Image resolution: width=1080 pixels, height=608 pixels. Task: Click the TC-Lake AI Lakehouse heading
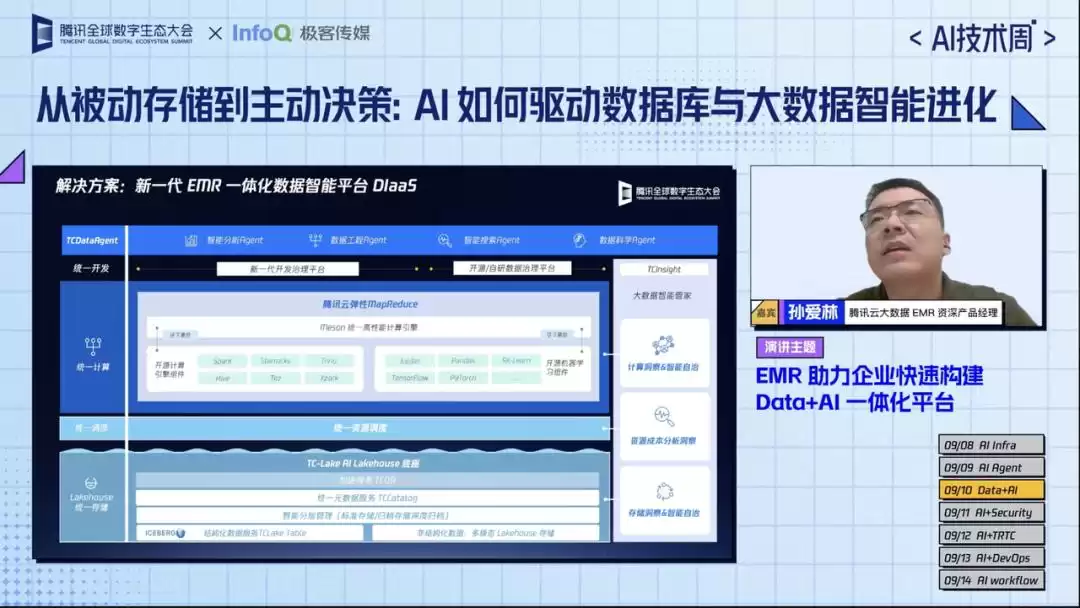[363, 463]
